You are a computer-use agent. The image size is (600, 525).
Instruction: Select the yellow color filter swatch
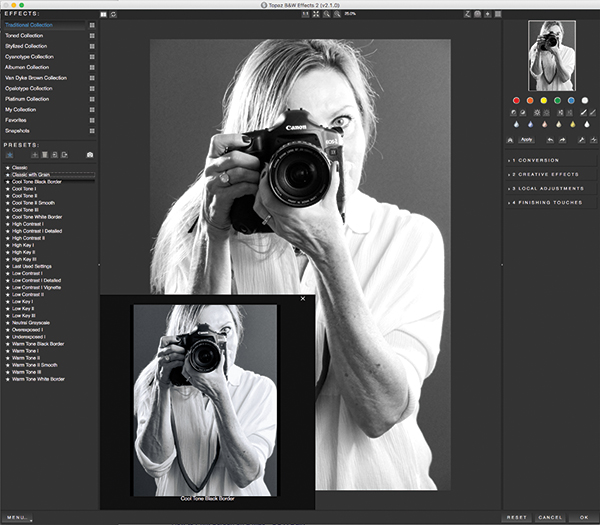pyautogui.click(x=544, y=101)
